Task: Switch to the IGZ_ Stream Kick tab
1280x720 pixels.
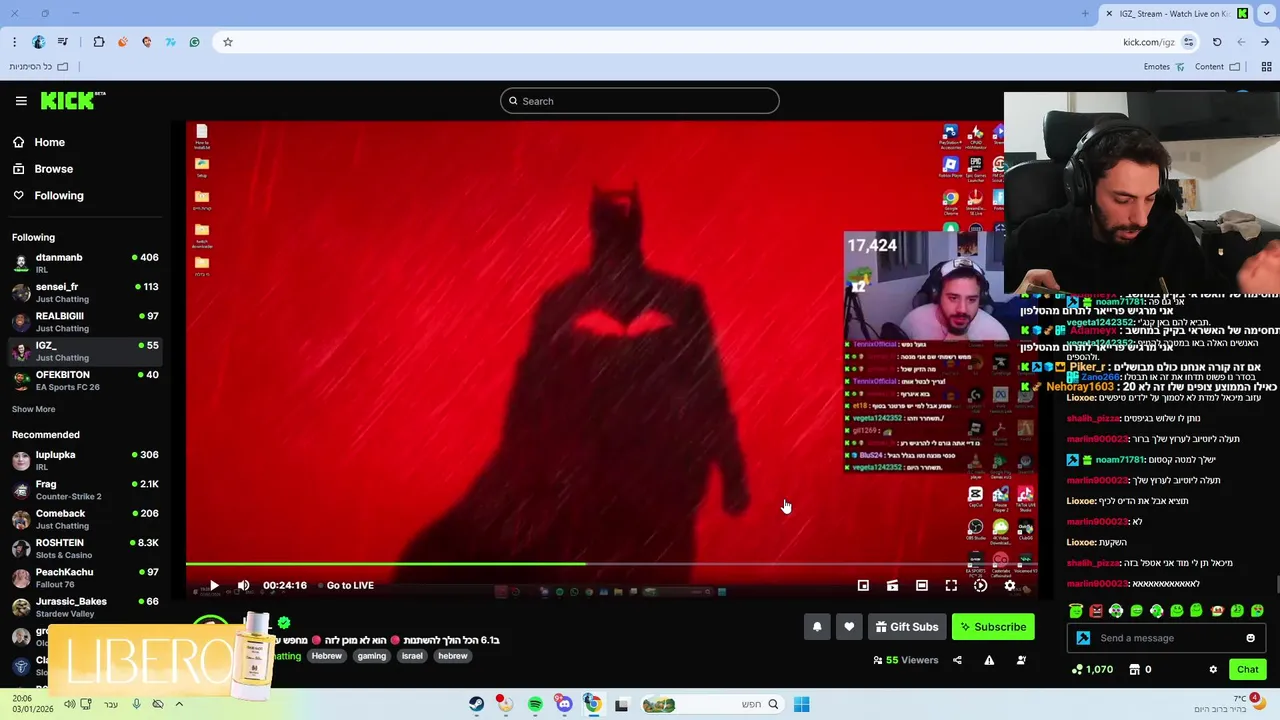Action: click(x=1178, y=14)
